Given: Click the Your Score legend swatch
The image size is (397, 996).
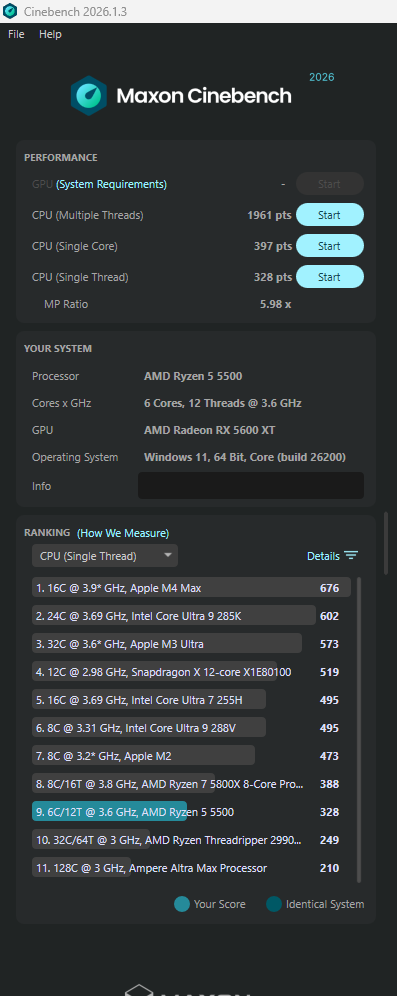Looking at the screenshot, I should pyautogui.click(x=182, y=904).
